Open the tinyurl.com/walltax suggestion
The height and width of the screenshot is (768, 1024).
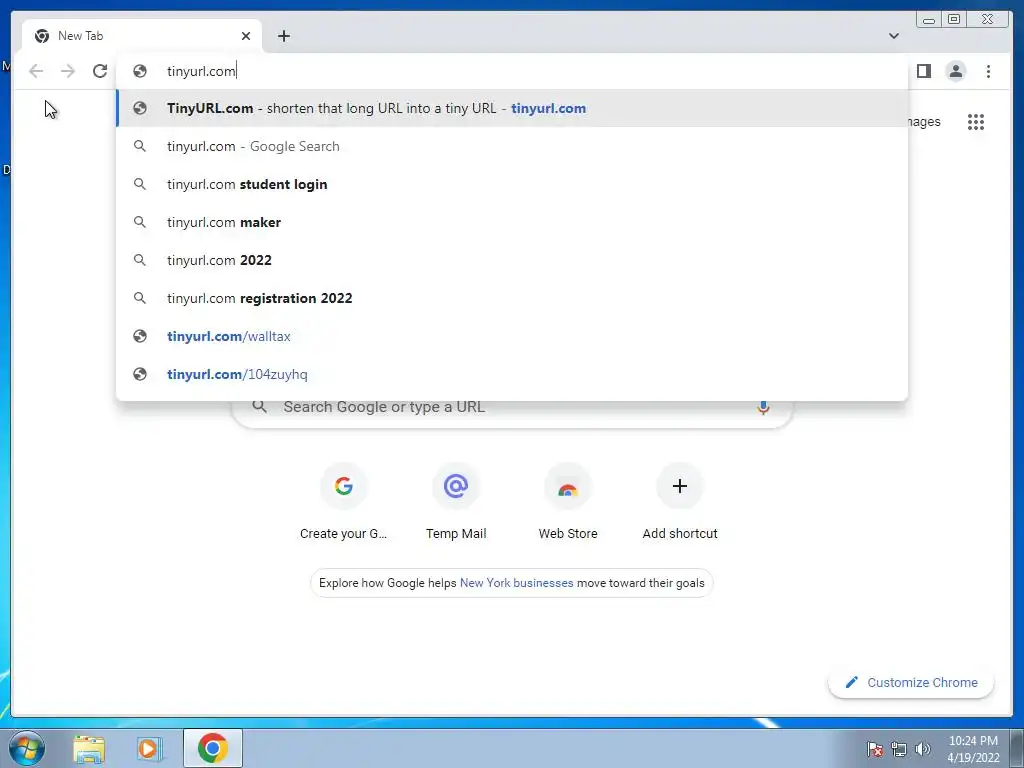512,336
